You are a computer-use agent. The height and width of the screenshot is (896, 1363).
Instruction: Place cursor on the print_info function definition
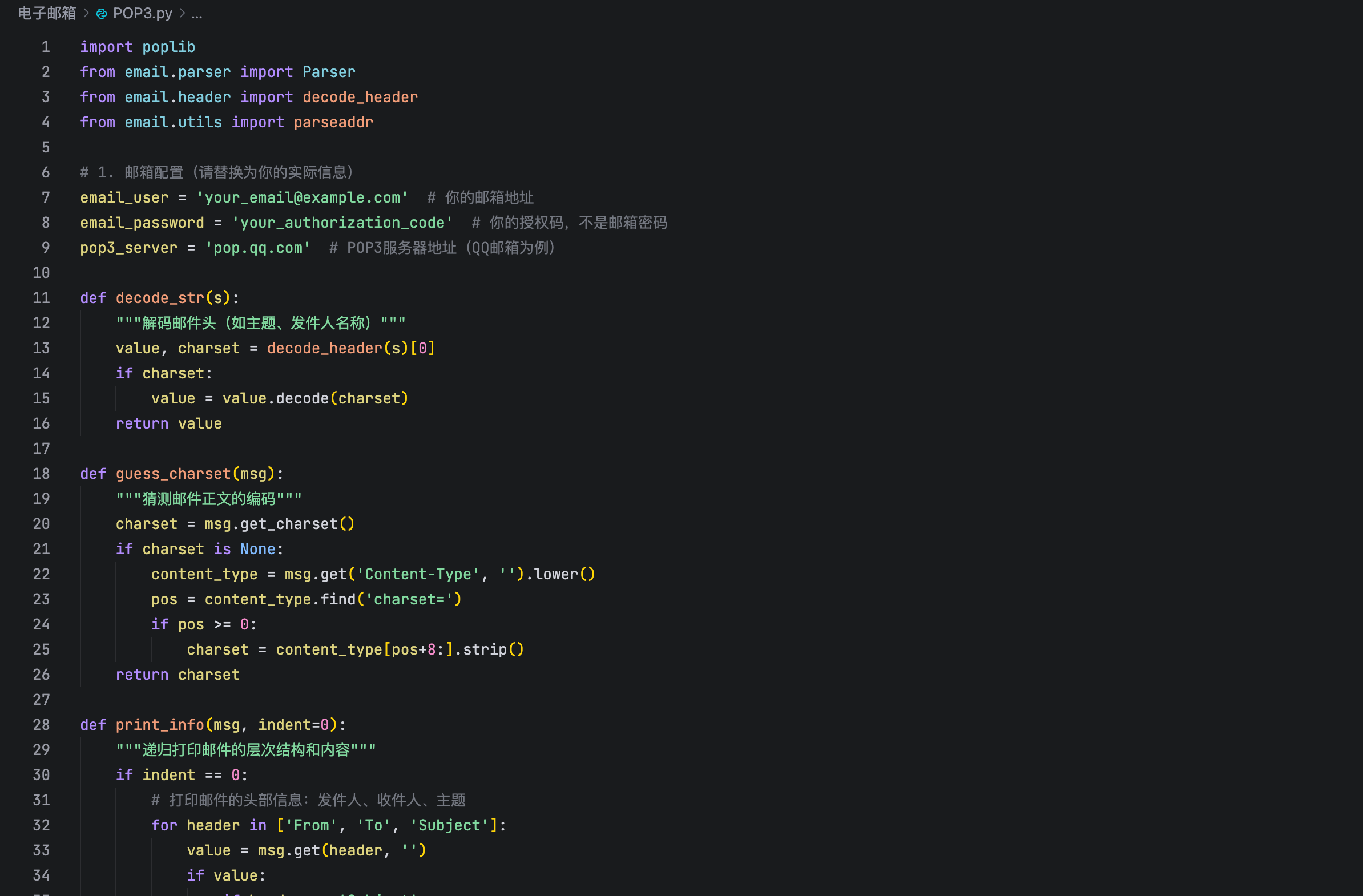point(160,724)
